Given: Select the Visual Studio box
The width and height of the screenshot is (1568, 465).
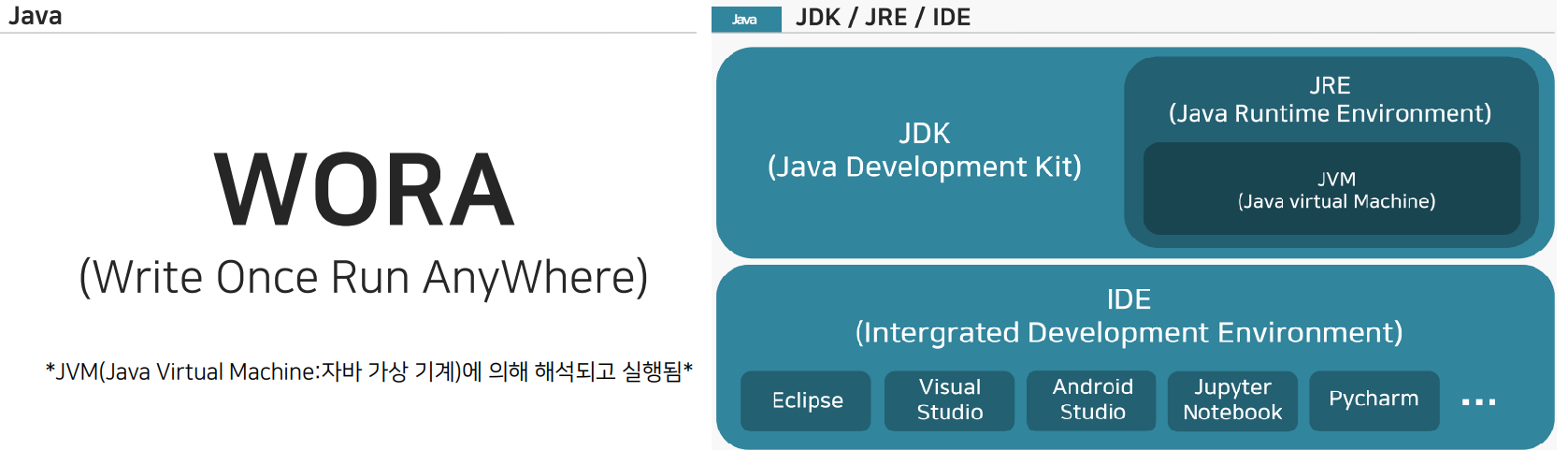Looking at the screenshot, I should click(x=949, y=400).
